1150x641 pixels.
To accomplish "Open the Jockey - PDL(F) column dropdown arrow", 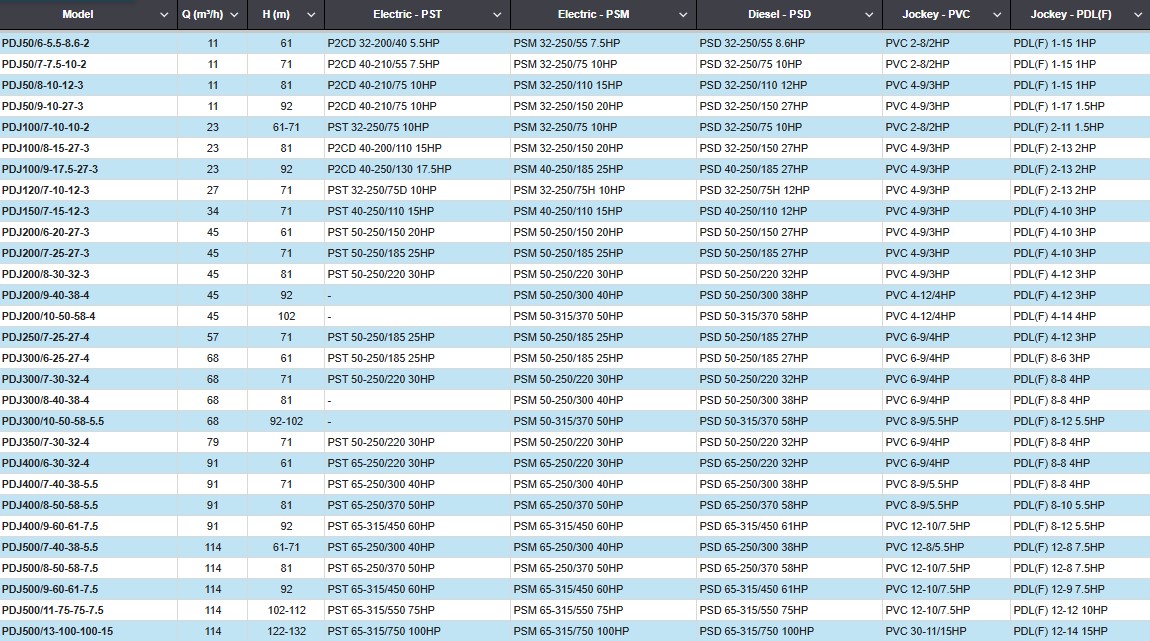I will point(1138,15).
